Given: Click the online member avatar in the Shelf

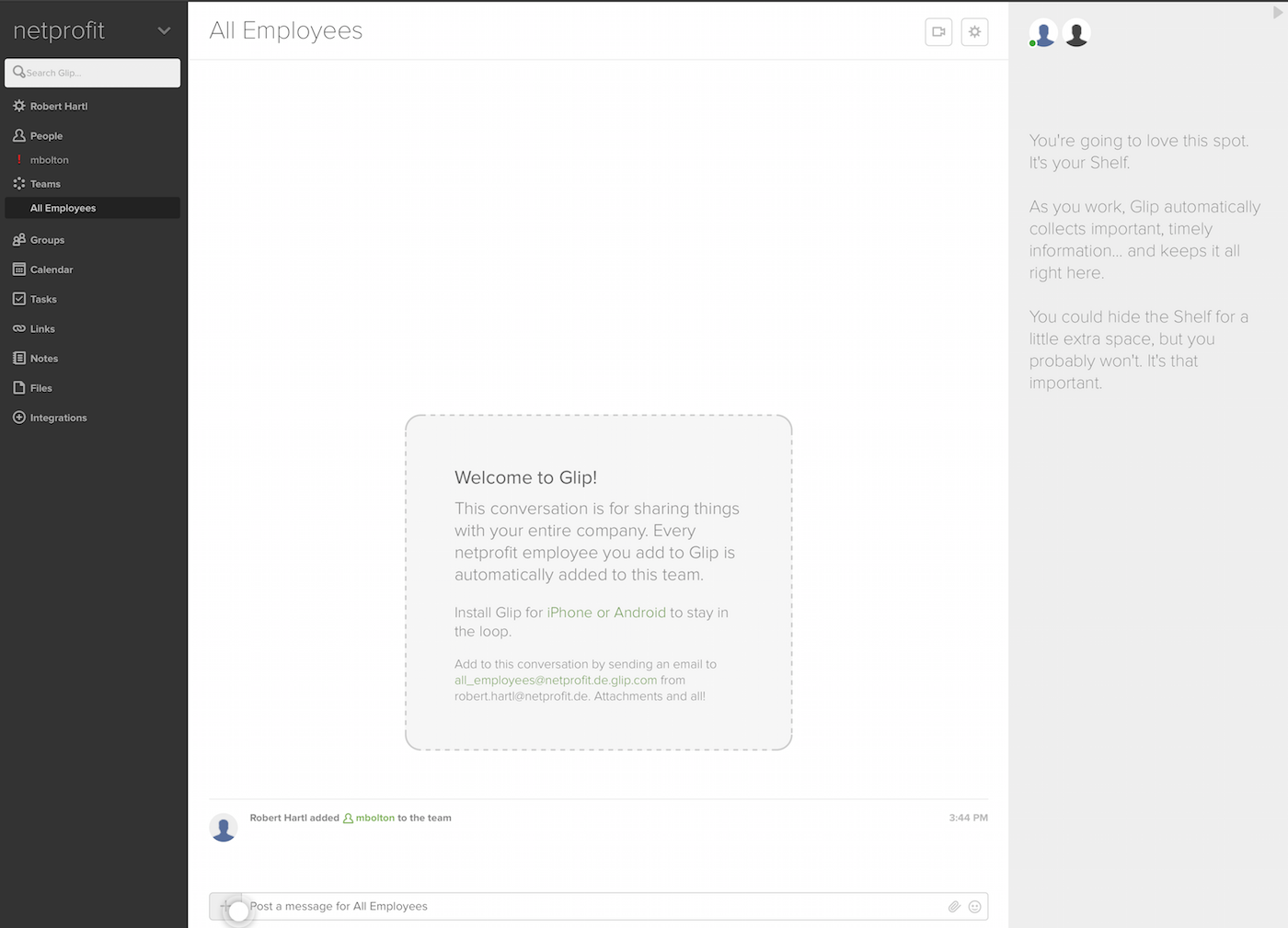Looking at the screenshot, I should coord(1043,33).
